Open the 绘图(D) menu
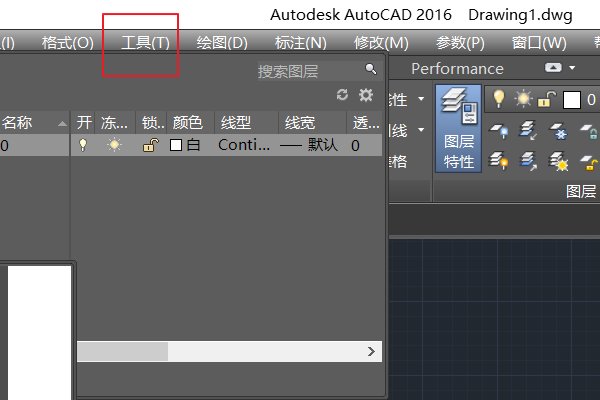This screenshot has height=400, width=600. click(x=222, y=43)
